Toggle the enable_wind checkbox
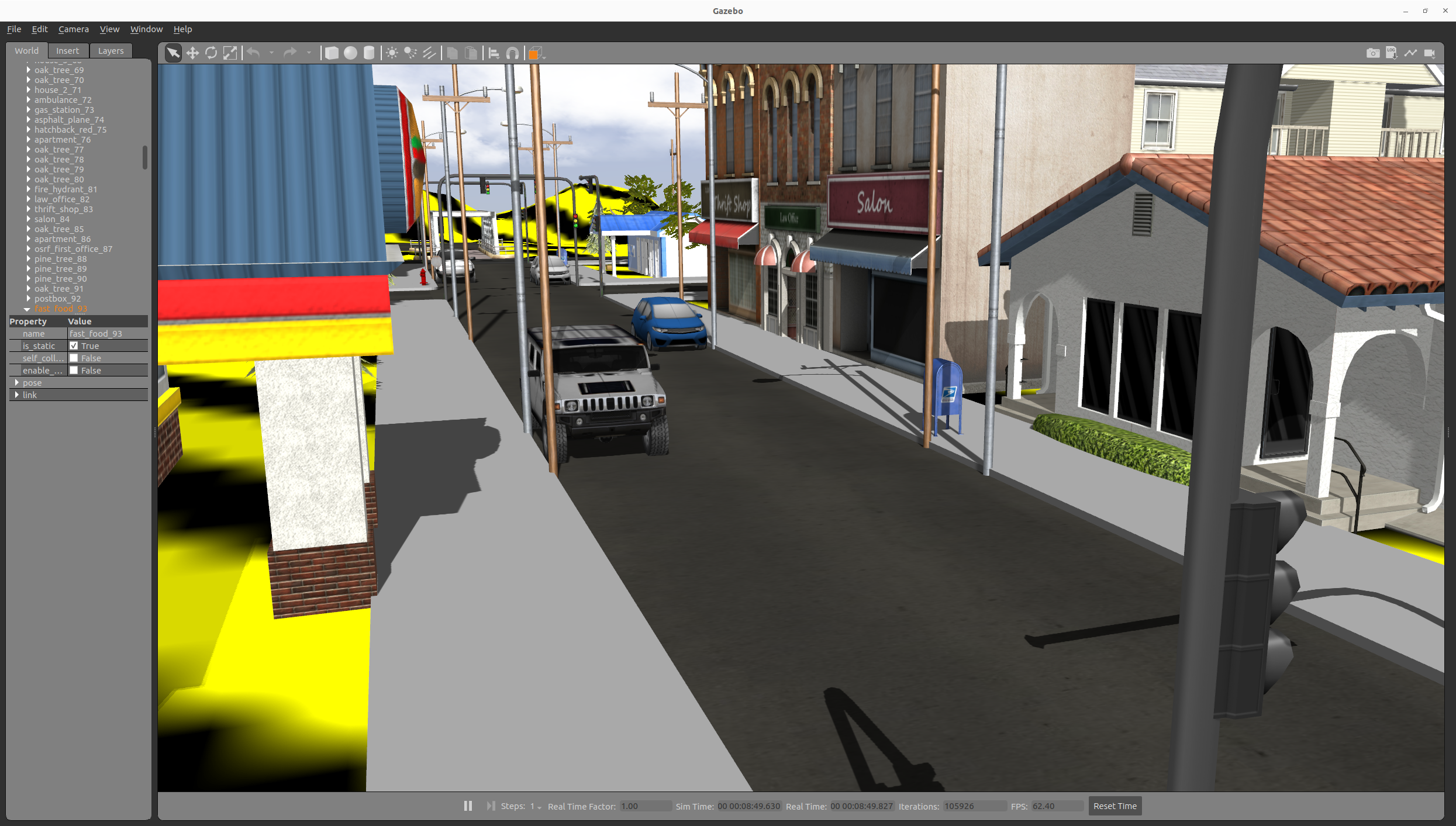Screen dimensions: 1456x826 (x=74, y=370)
